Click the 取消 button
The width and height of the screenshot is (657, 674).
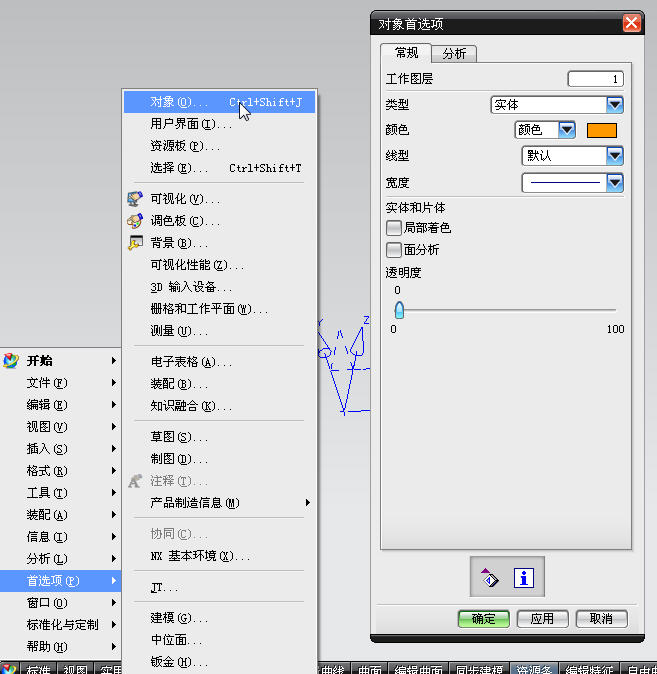(x=601, y=619)
